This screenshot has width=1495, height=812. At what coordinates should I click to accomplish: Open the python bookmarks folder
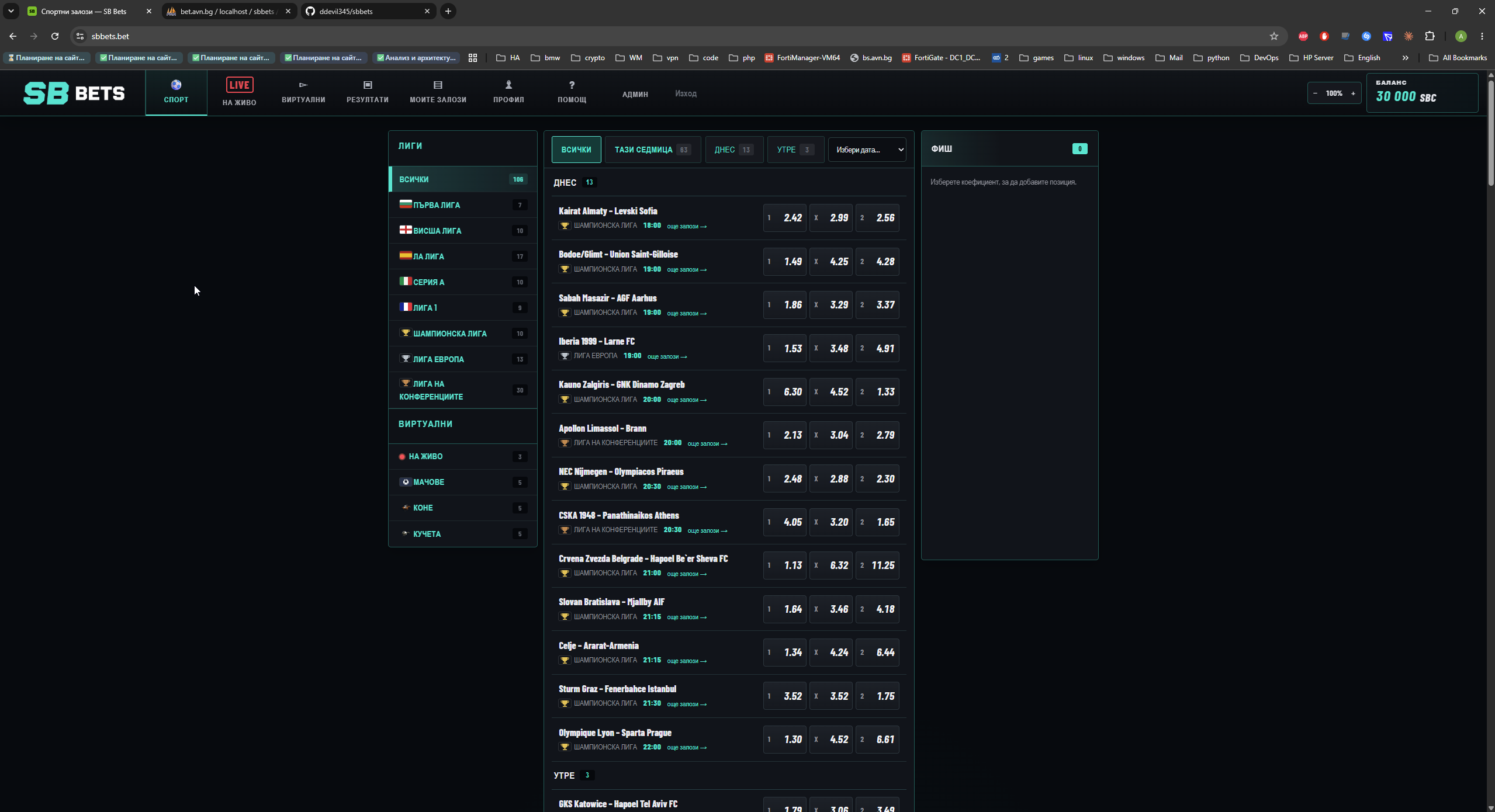click(x=1212, y=58)
